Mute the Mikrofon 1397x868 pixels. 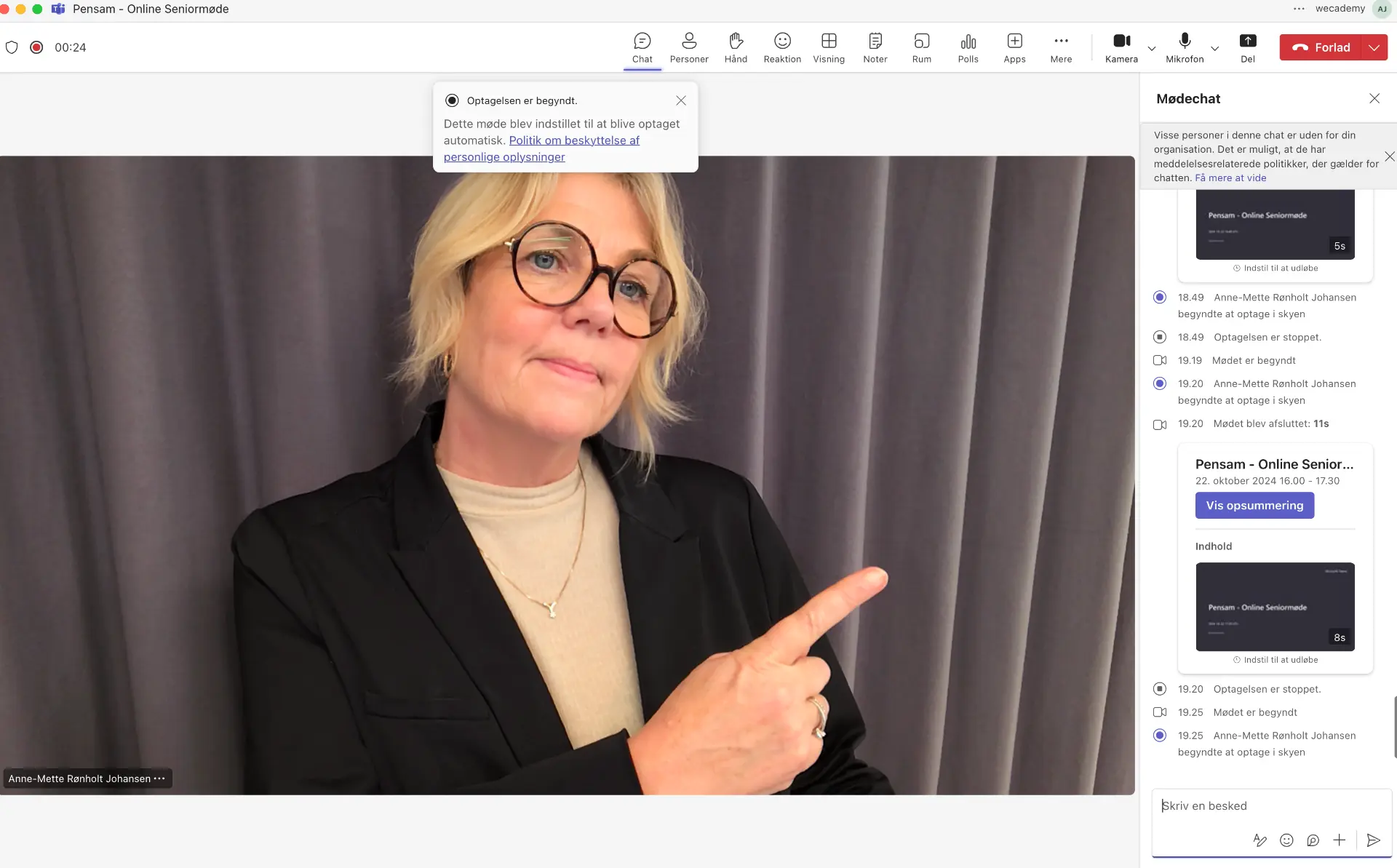pyautogui.click(x=1185, y=48)
